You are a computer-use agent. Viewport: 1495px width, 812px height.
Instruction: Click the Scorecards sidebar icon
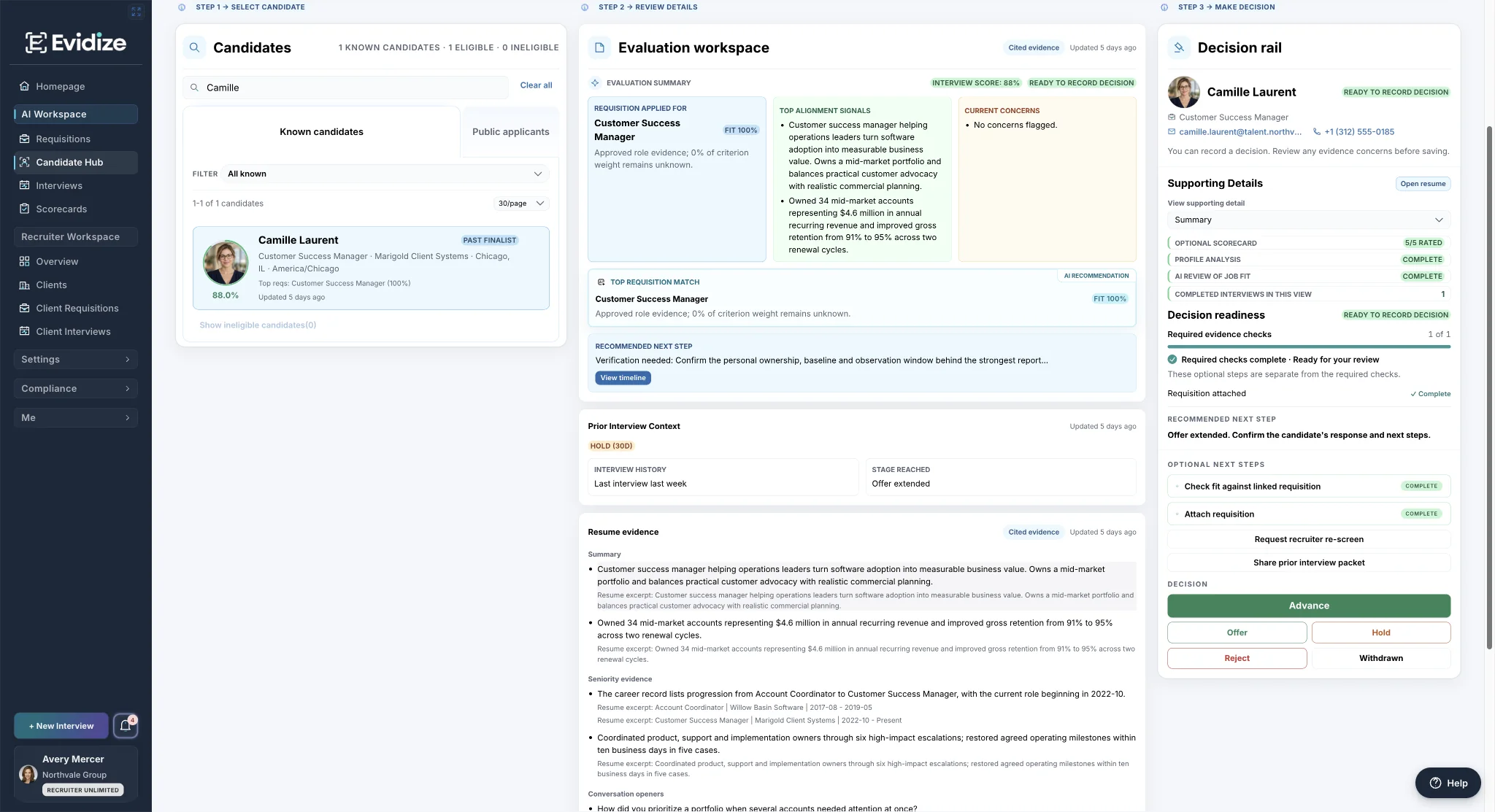pyautogui.click(x=24, y=209)
